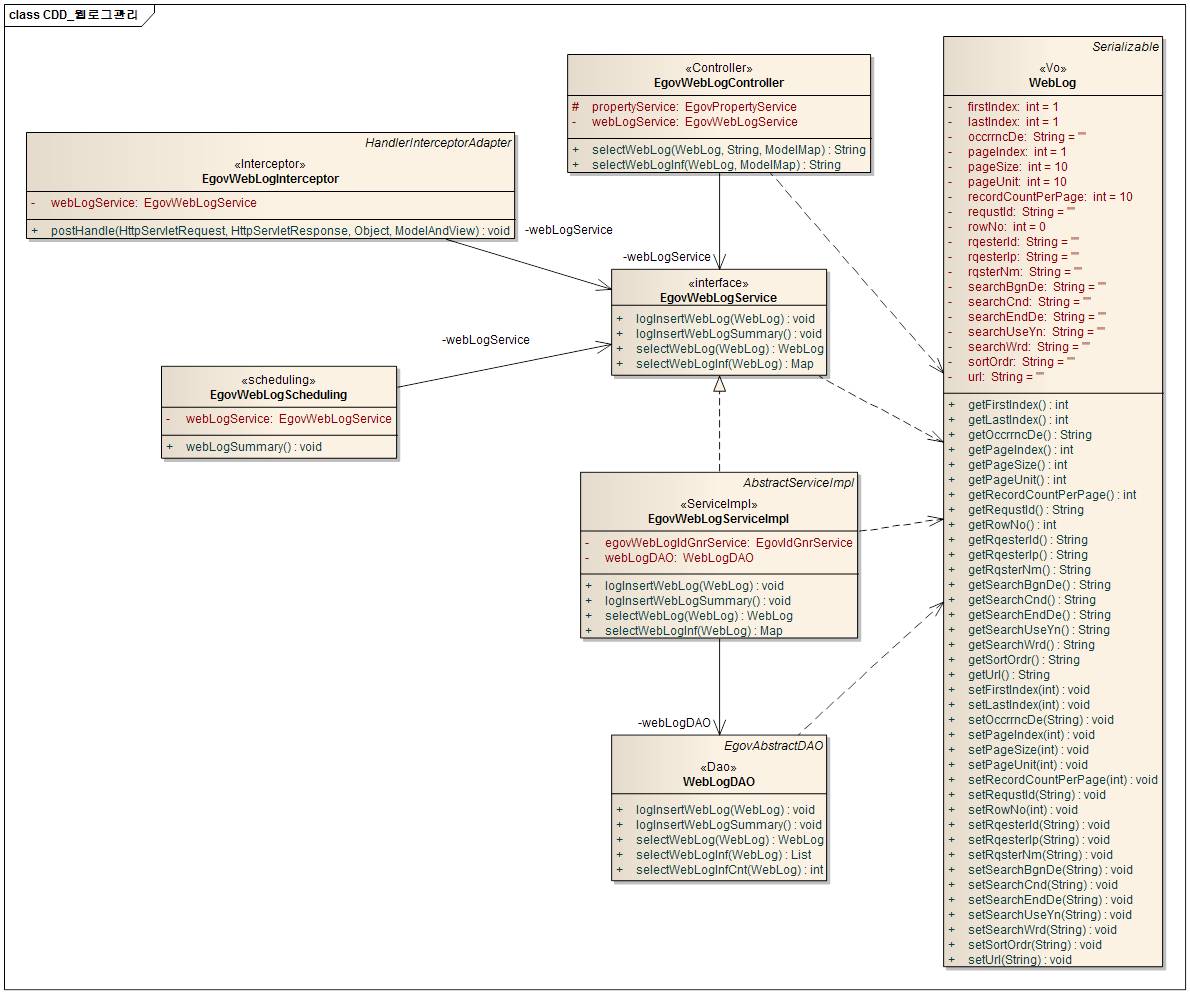Select the HandlerInterceptorAdapter parent label

[438, 143]
